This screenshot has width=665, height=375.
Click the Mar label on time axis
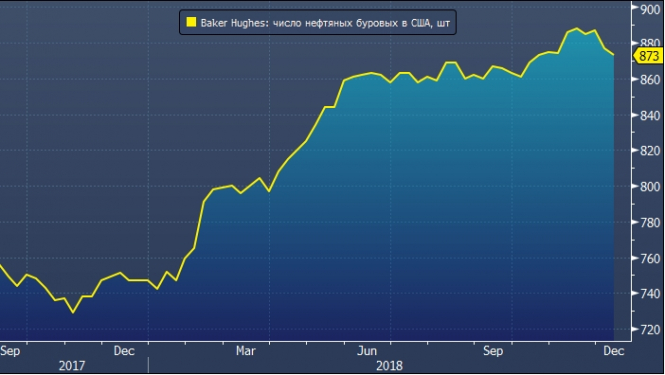[x=246, y=351]
